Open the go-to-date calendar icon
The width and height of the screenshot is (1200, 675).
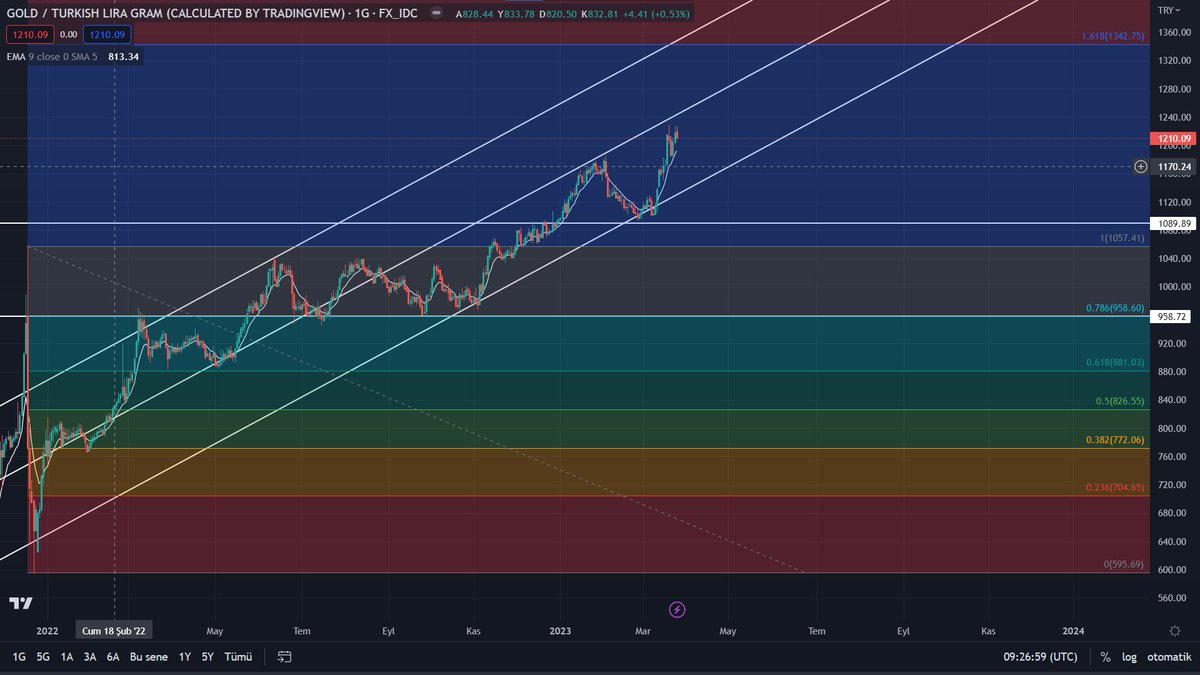285,657
